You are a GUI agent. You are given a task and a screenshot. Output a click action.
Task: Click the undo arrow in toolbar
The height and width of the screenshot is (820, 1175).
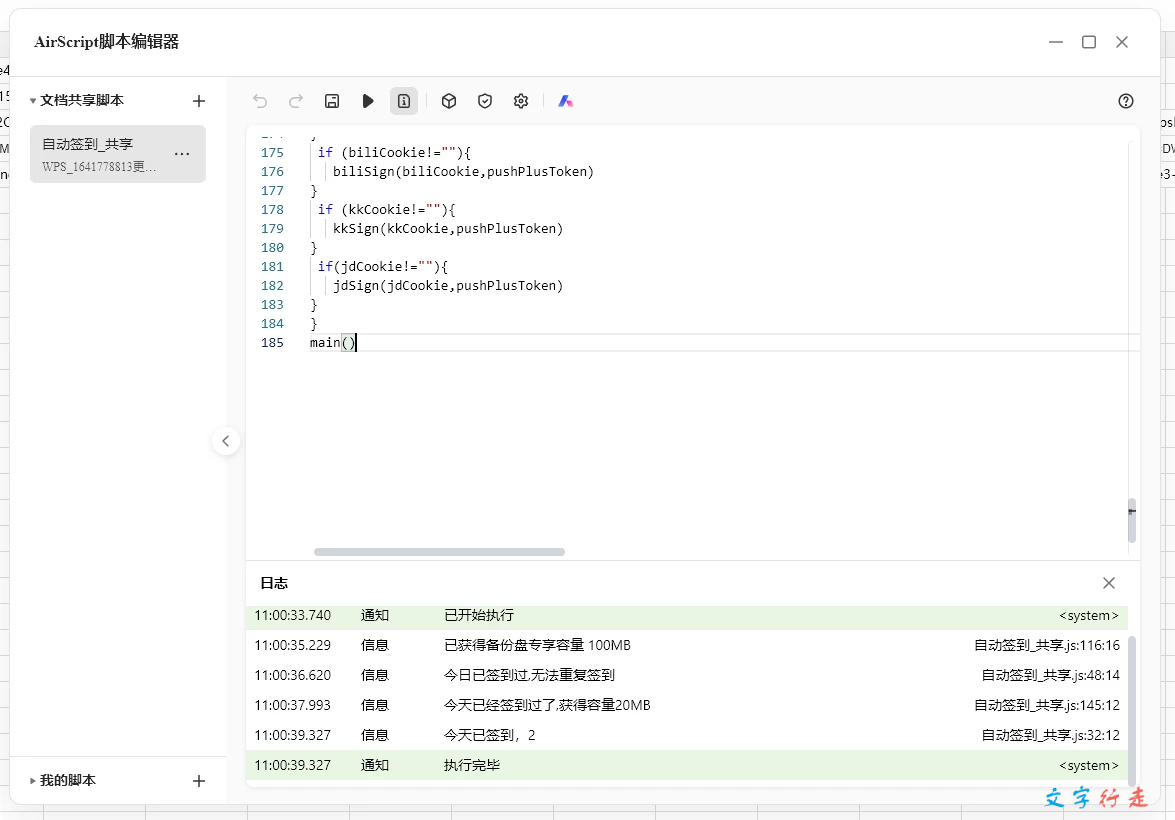click(x=260, y=101)
